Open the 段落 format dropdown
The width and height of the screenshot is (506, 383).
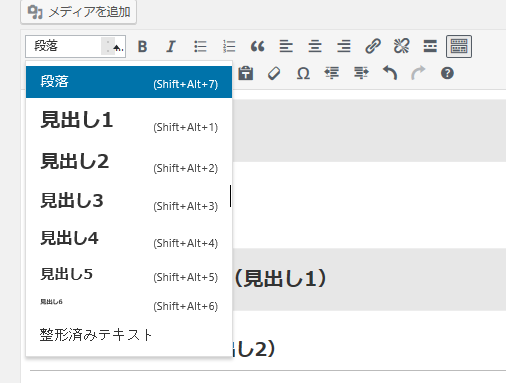[x=75, y=46]
